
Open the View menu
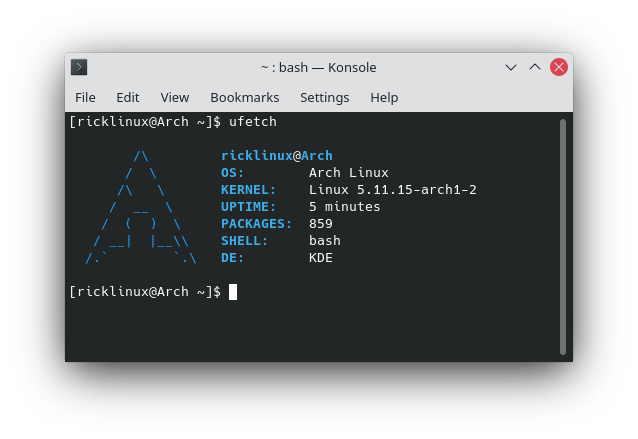tap(175, 98)
